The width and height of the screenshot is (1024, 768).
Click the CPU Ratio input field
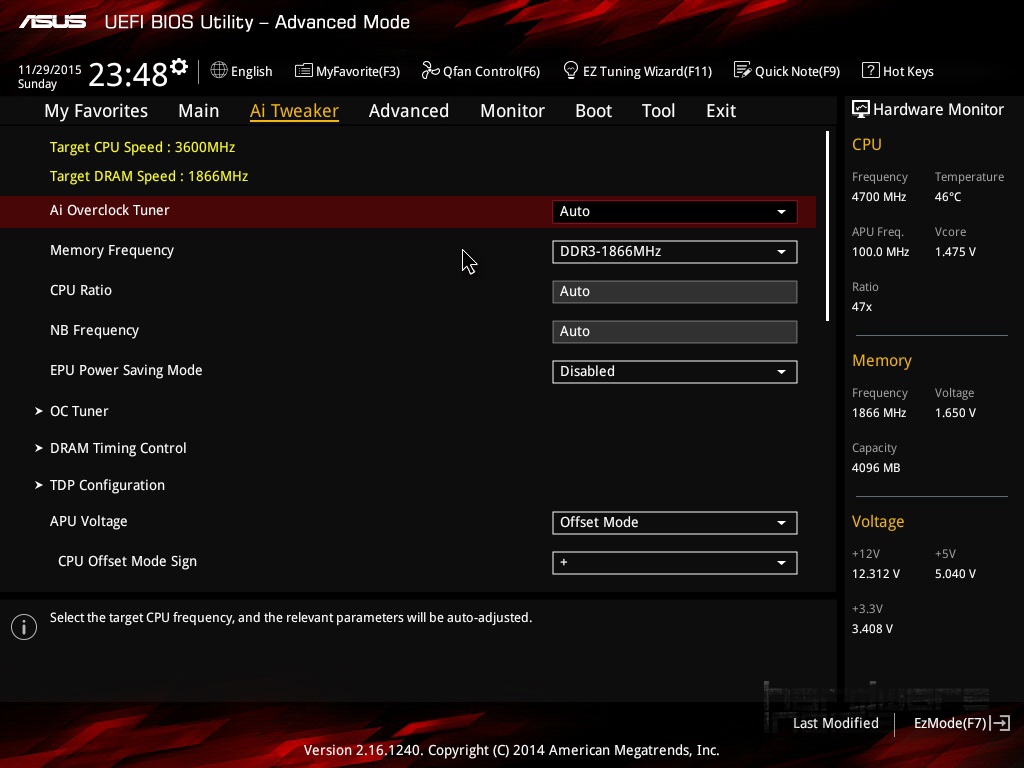point(675,292)
